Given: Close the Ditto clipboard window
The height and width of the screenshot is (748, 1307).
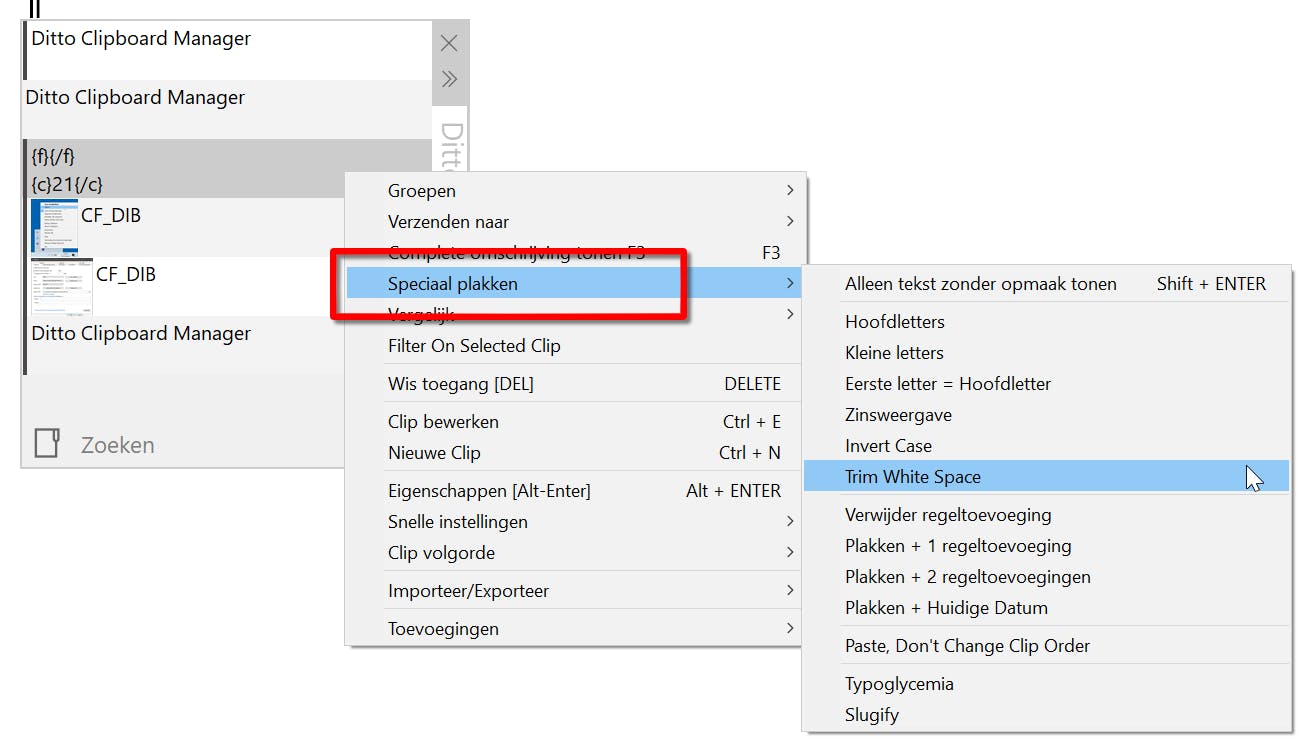Looking at the screenshot, I should 449,43.
